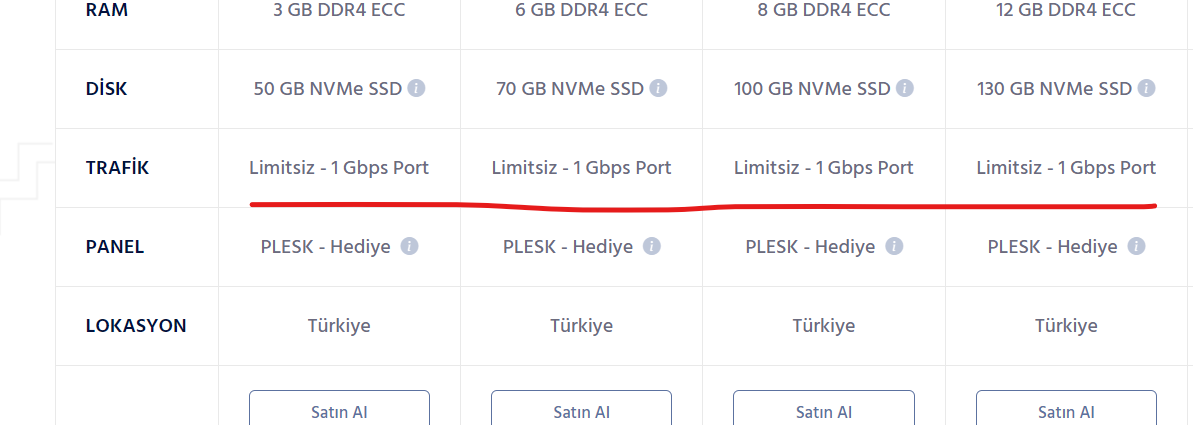Screen dimensions: 1193x425
Task: Click the LOKASYON row label
Action: click(x=136, y=326)
